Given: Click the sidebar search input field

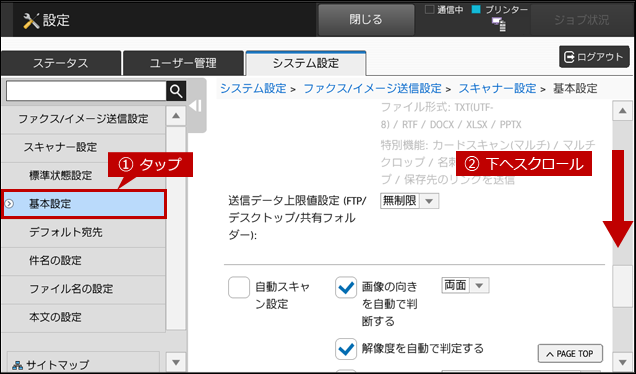Looking at the screenshot, I should point(86,92).
